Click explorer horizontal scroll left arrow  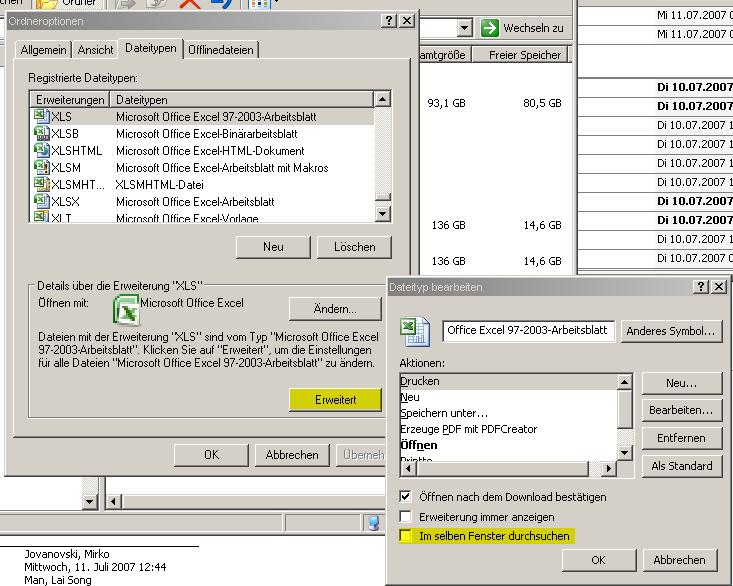click(x=113, y=502)
